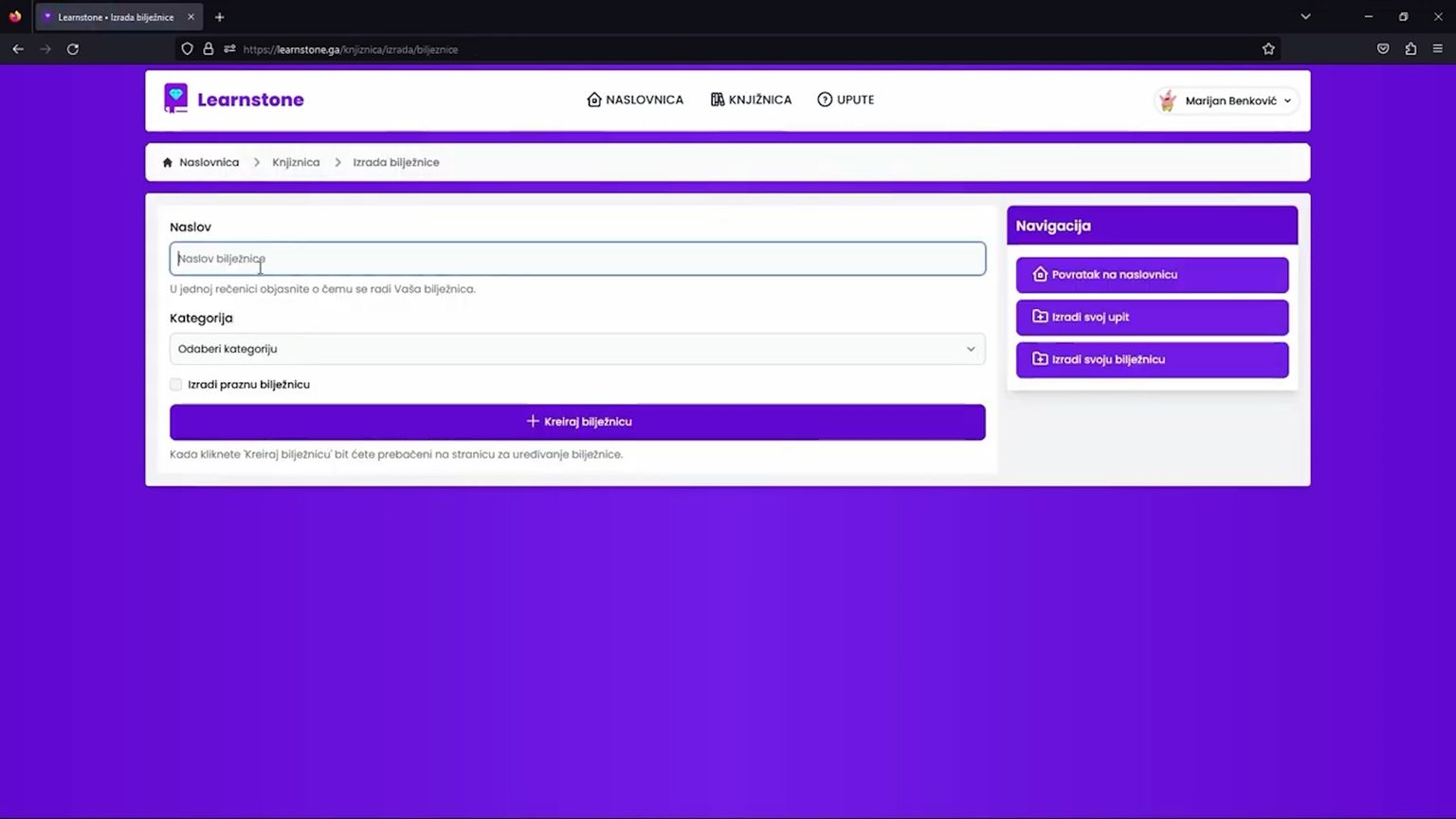
Task: Click the home icon in the breadcrumb
Action: coord(168,163)
